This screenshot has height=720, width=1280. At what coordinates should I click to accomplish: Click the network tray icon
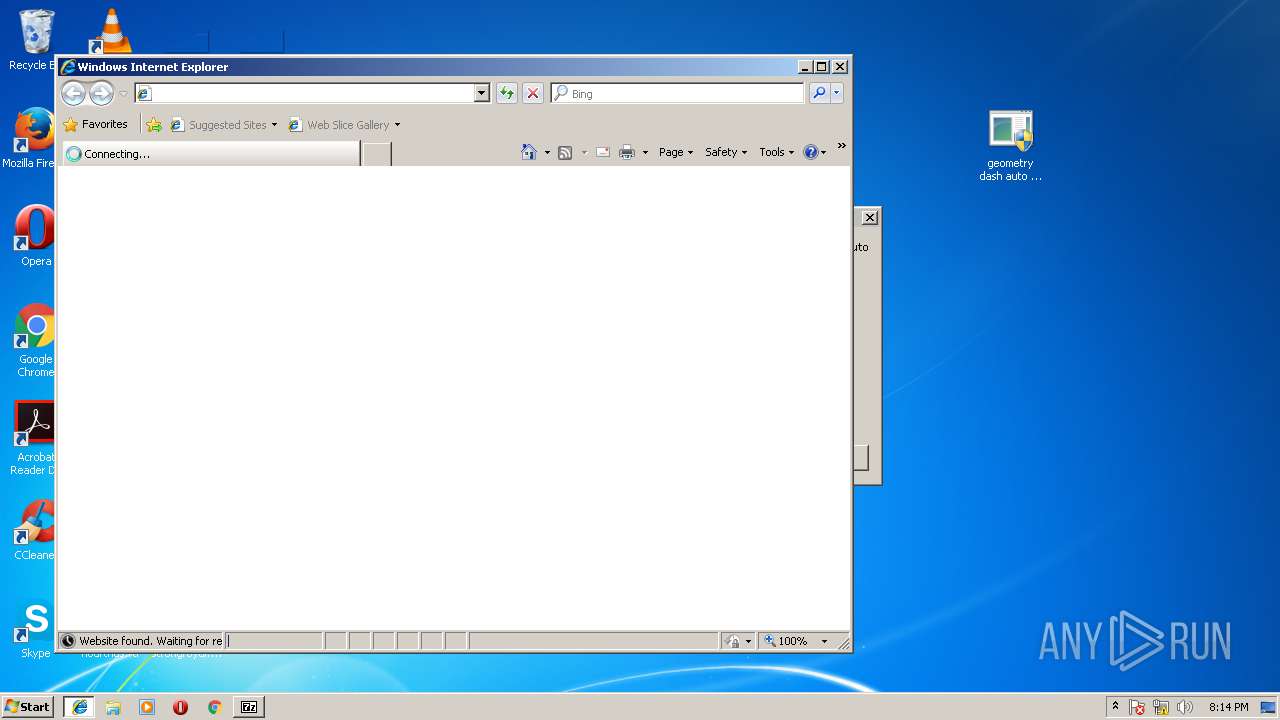1161,707
